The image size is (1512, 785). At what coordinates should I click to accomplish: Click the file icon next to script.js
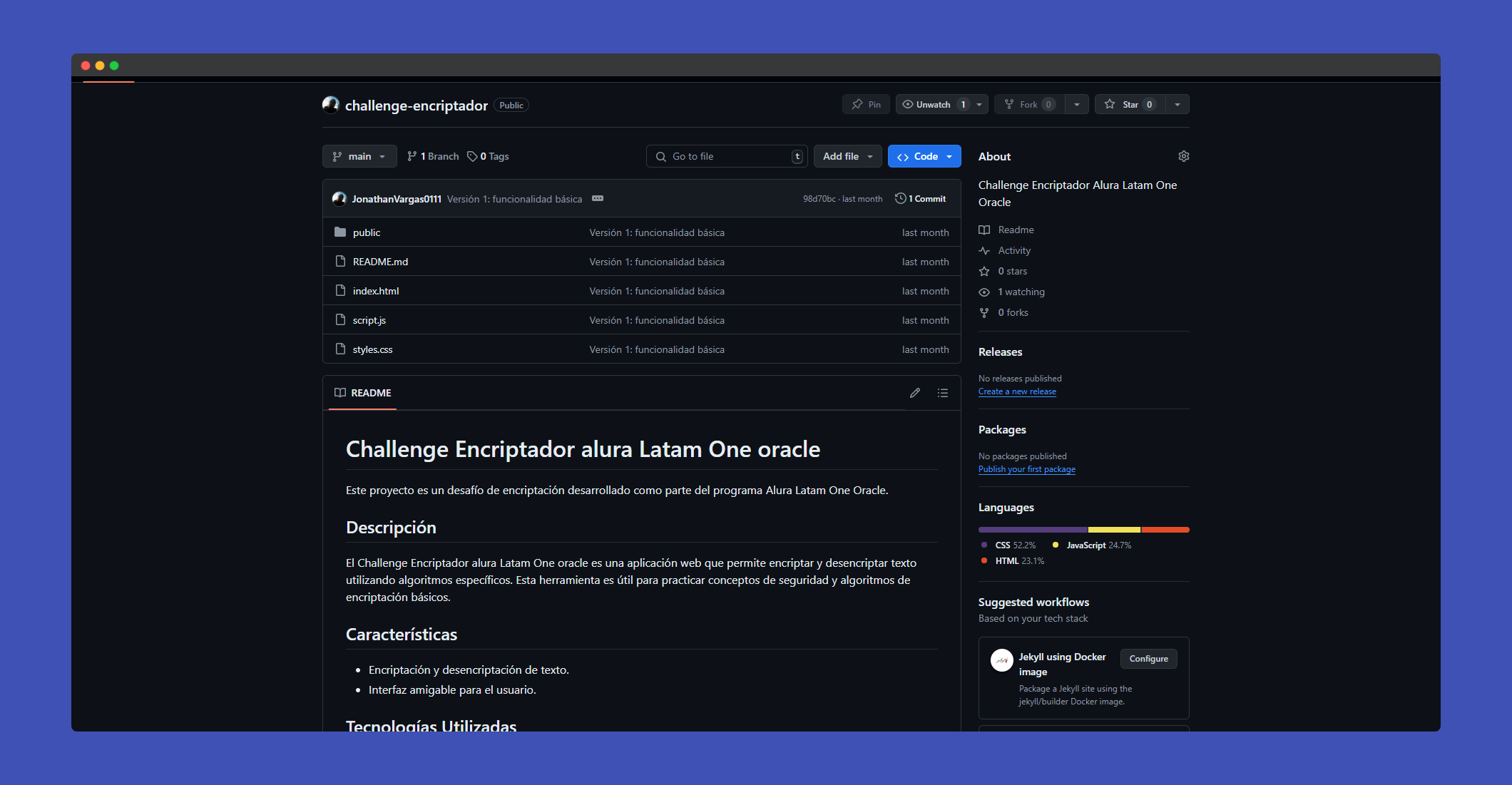(x=340, y=319)
